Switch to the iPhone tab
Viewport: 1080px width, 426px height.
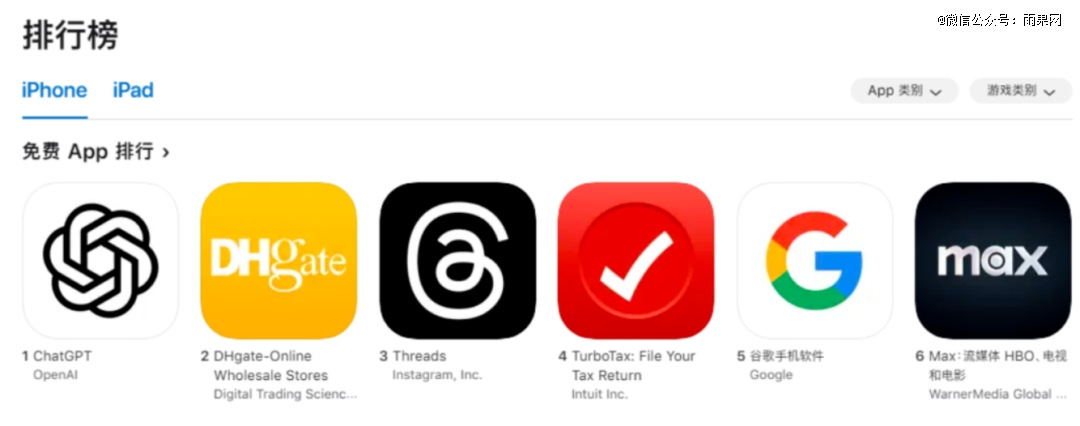[54, 90]
